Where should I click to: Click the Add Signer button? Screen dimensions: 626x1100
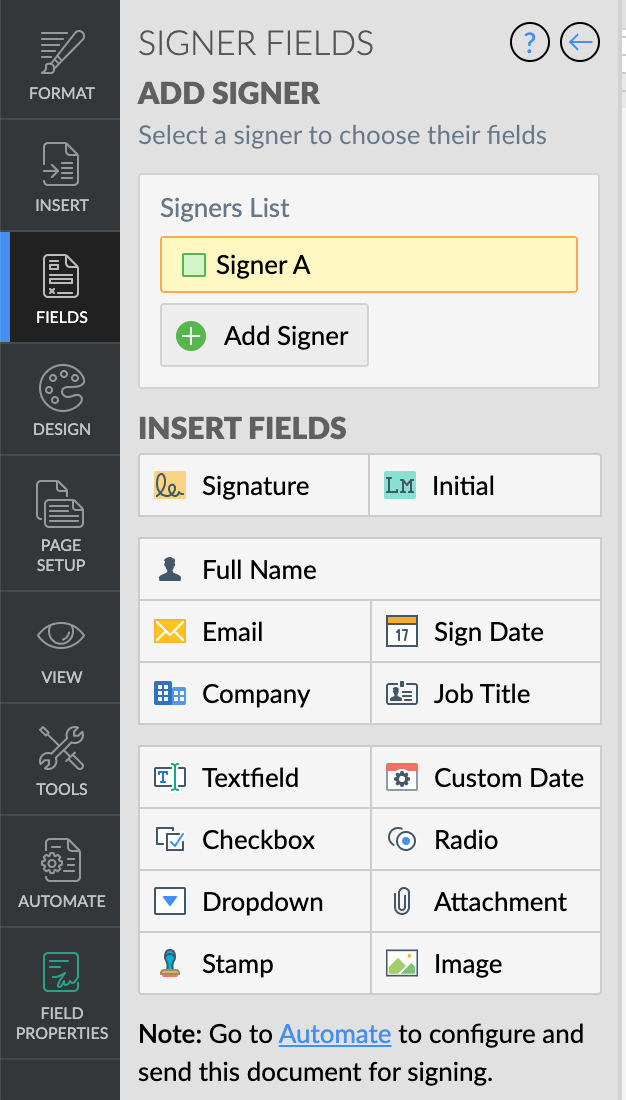click(x=264, y=336)
